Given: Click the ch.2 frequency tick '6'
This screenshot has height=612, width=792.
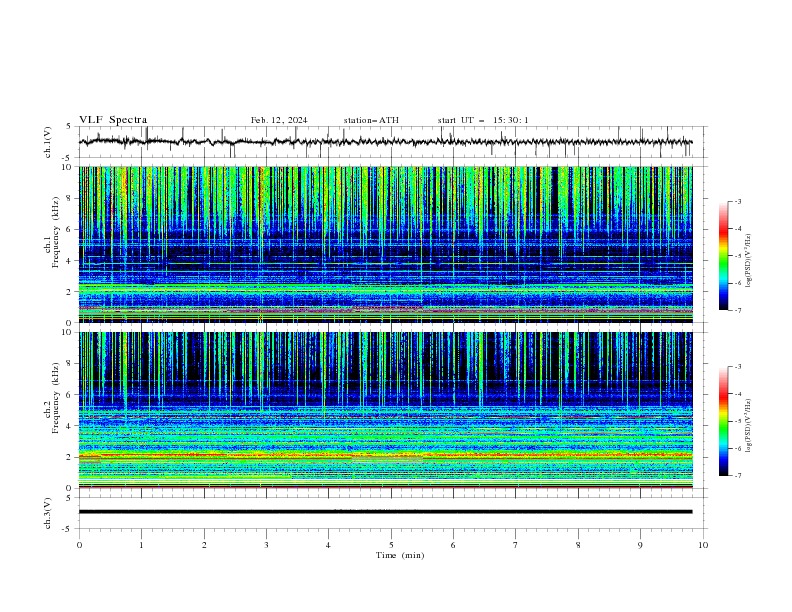Looking at the screenshot, I should [x=71, y=395].
